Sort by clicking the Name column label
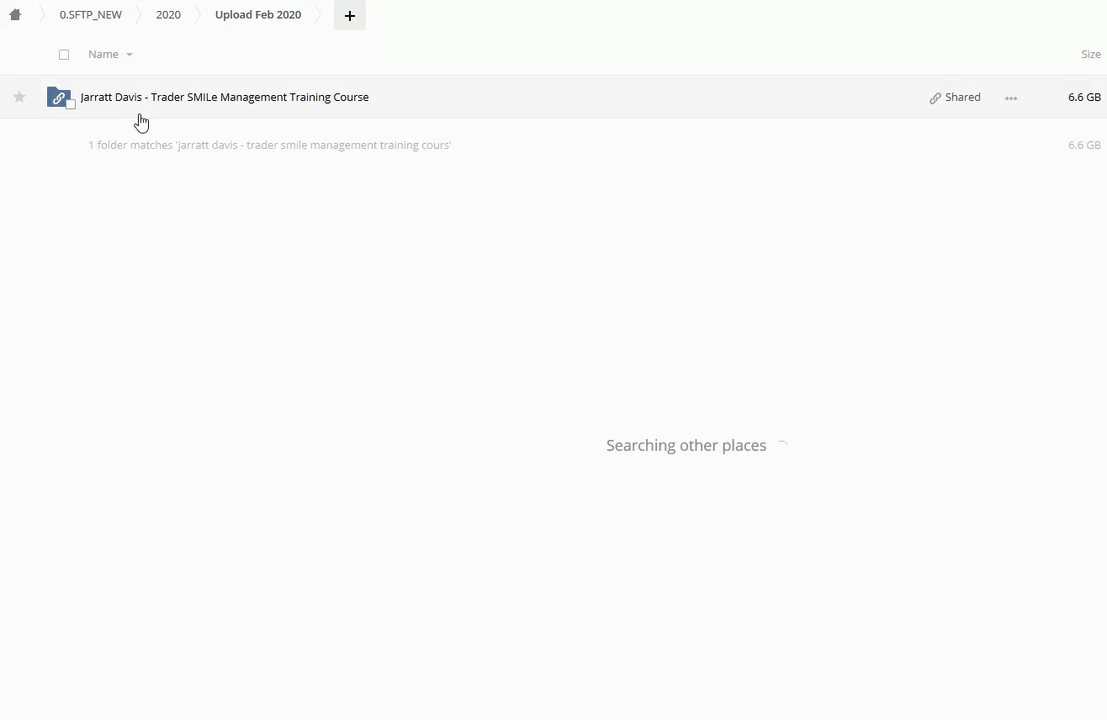 [x=103, y=54]
